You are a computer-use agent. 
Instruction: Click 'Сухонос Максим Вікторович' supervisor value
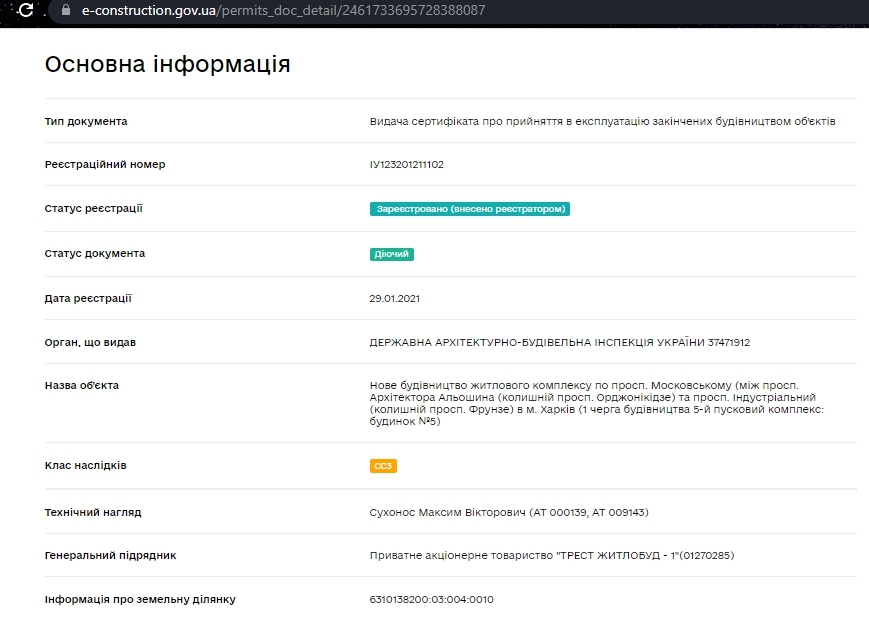[509, 513]
